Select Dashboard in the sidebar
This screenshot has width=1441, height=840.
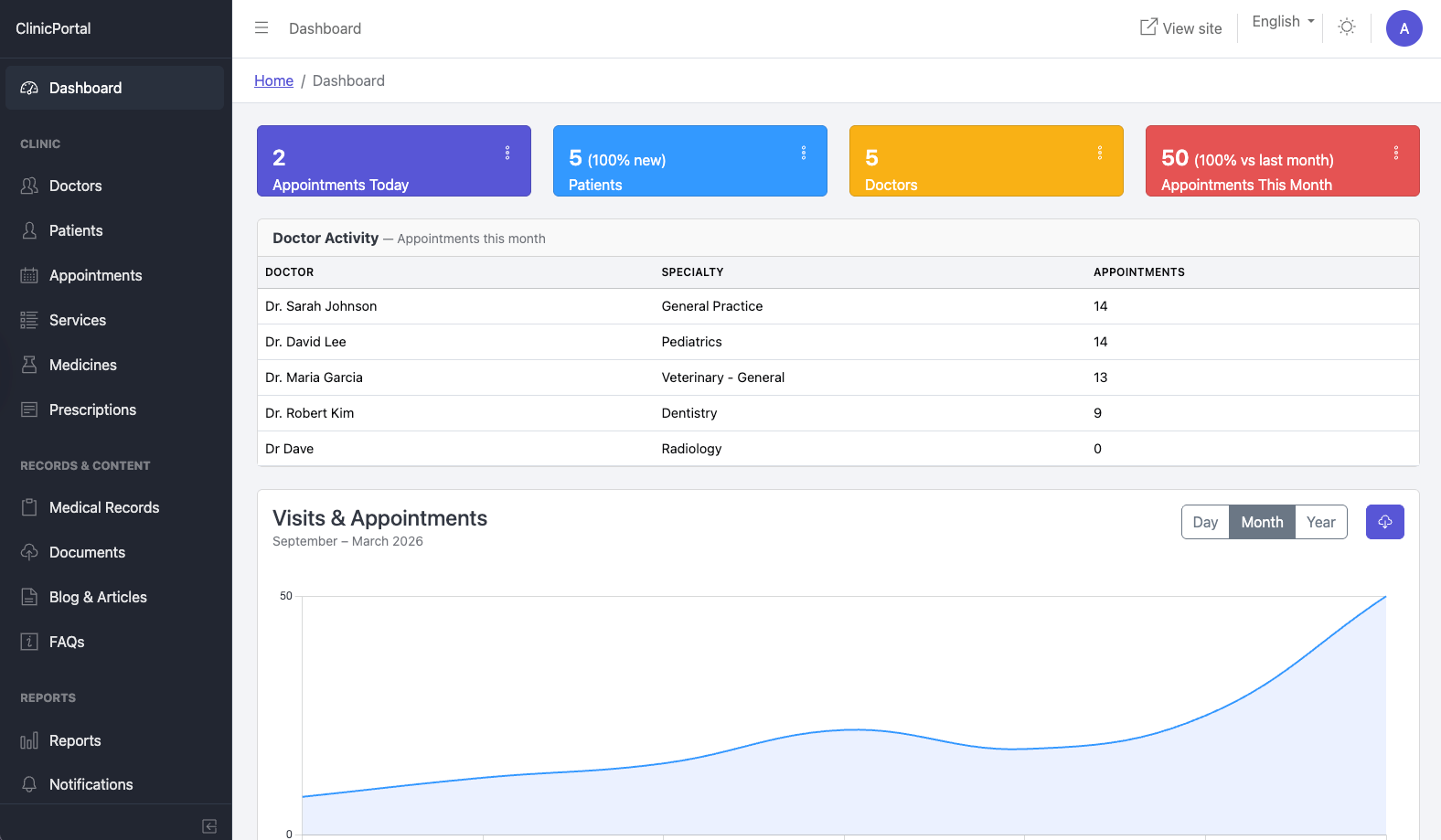[x=85, y=88]
